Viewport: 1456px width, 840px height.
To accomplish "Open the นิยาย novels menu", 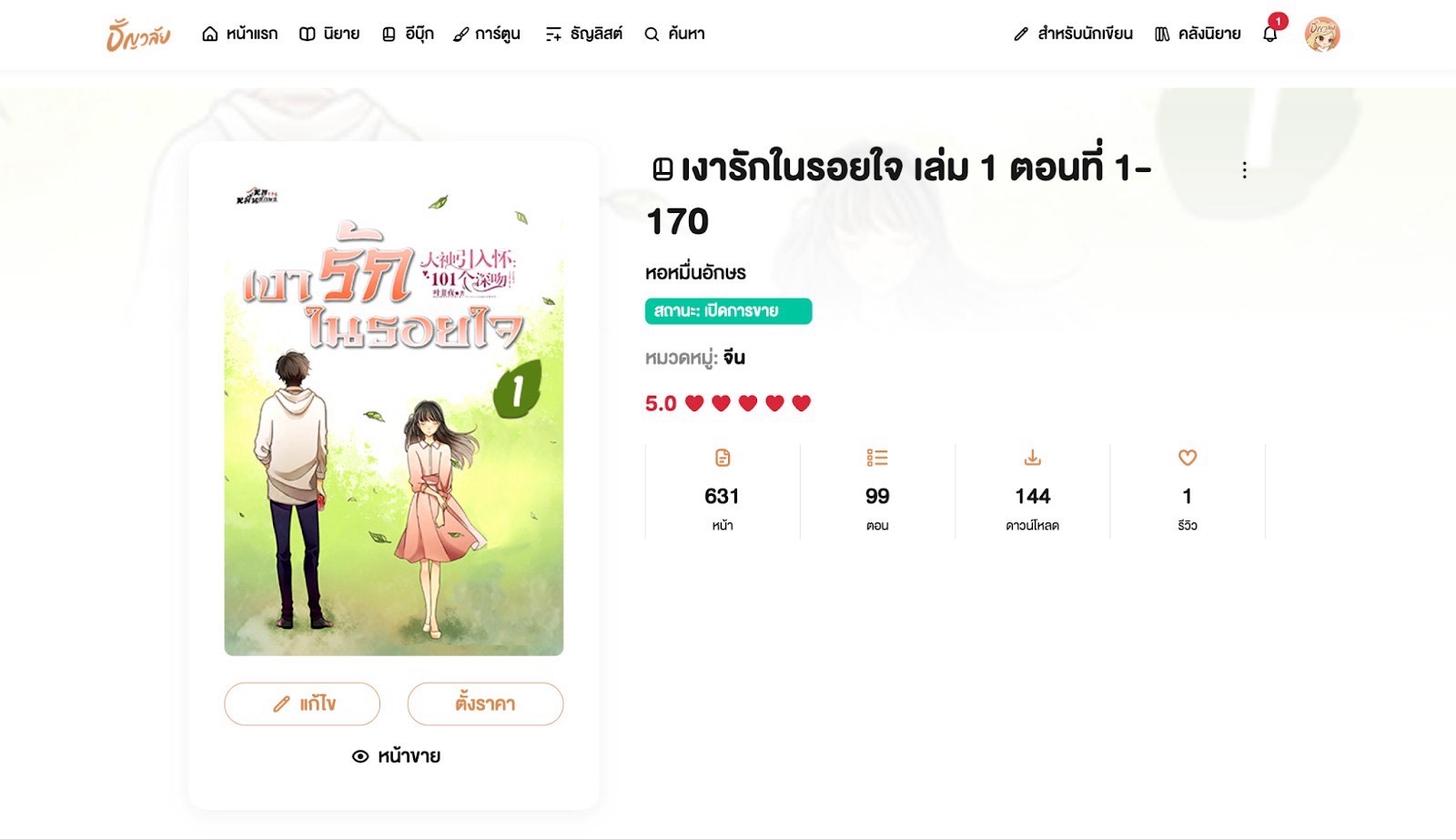I will (329, 34).
